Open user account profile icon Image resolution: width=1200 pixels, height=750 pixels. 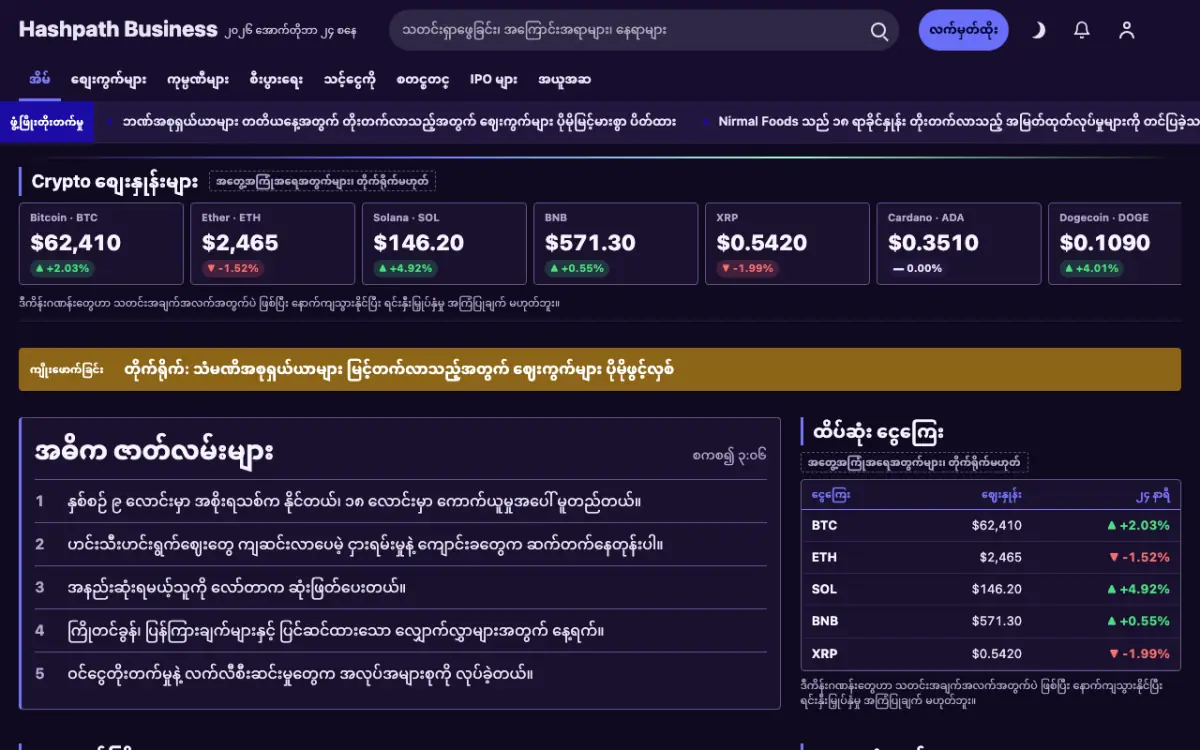coord(1127,30)
